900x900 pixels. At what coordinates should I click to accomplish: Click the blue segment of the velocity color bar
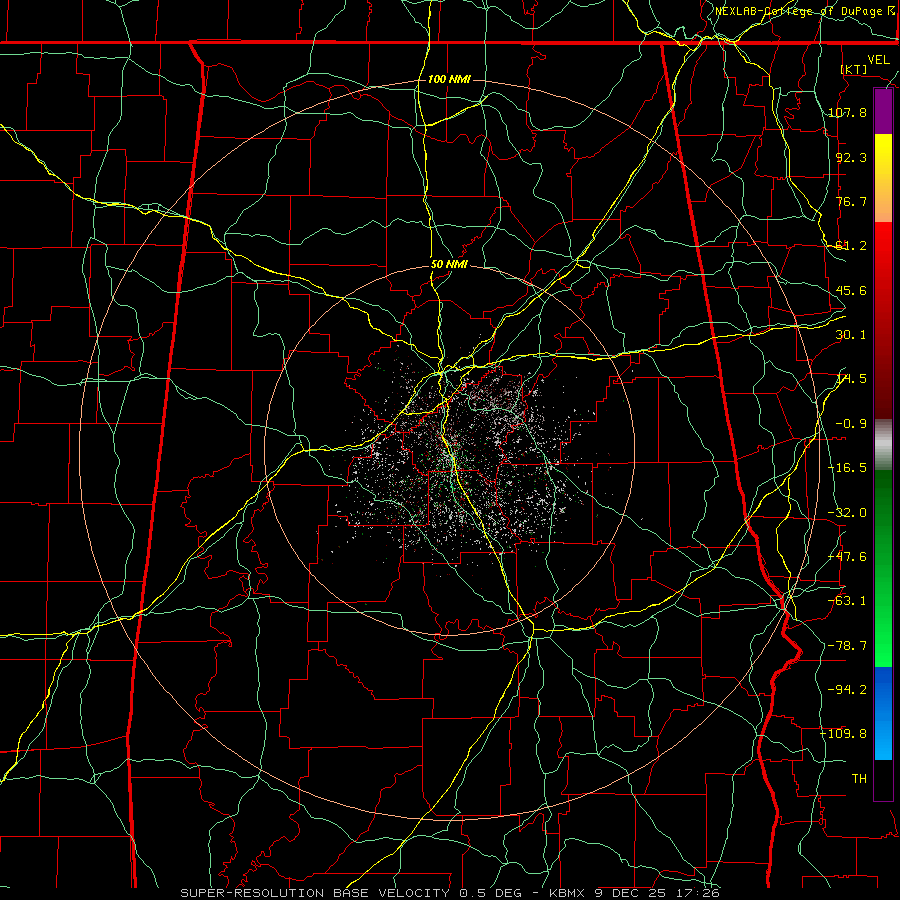tap(883, 713)
